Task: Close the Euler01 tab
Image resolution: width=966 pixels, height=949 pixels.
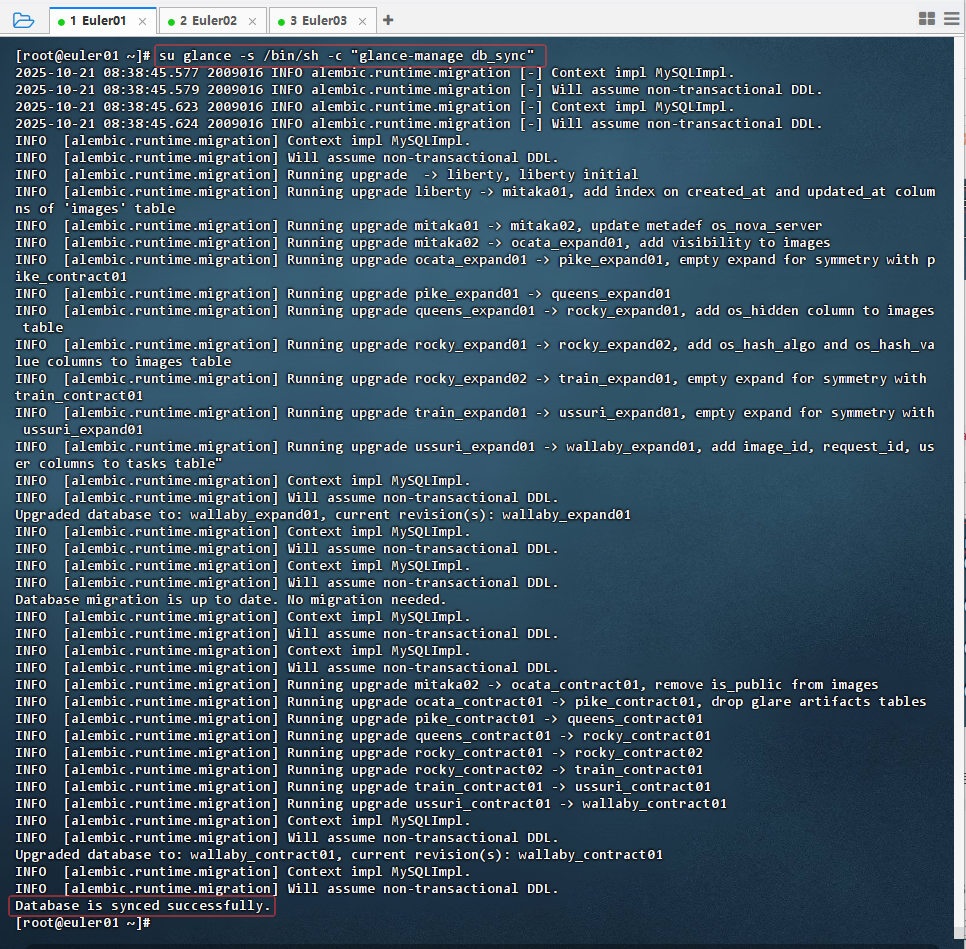Action: [x=142, y=21]
